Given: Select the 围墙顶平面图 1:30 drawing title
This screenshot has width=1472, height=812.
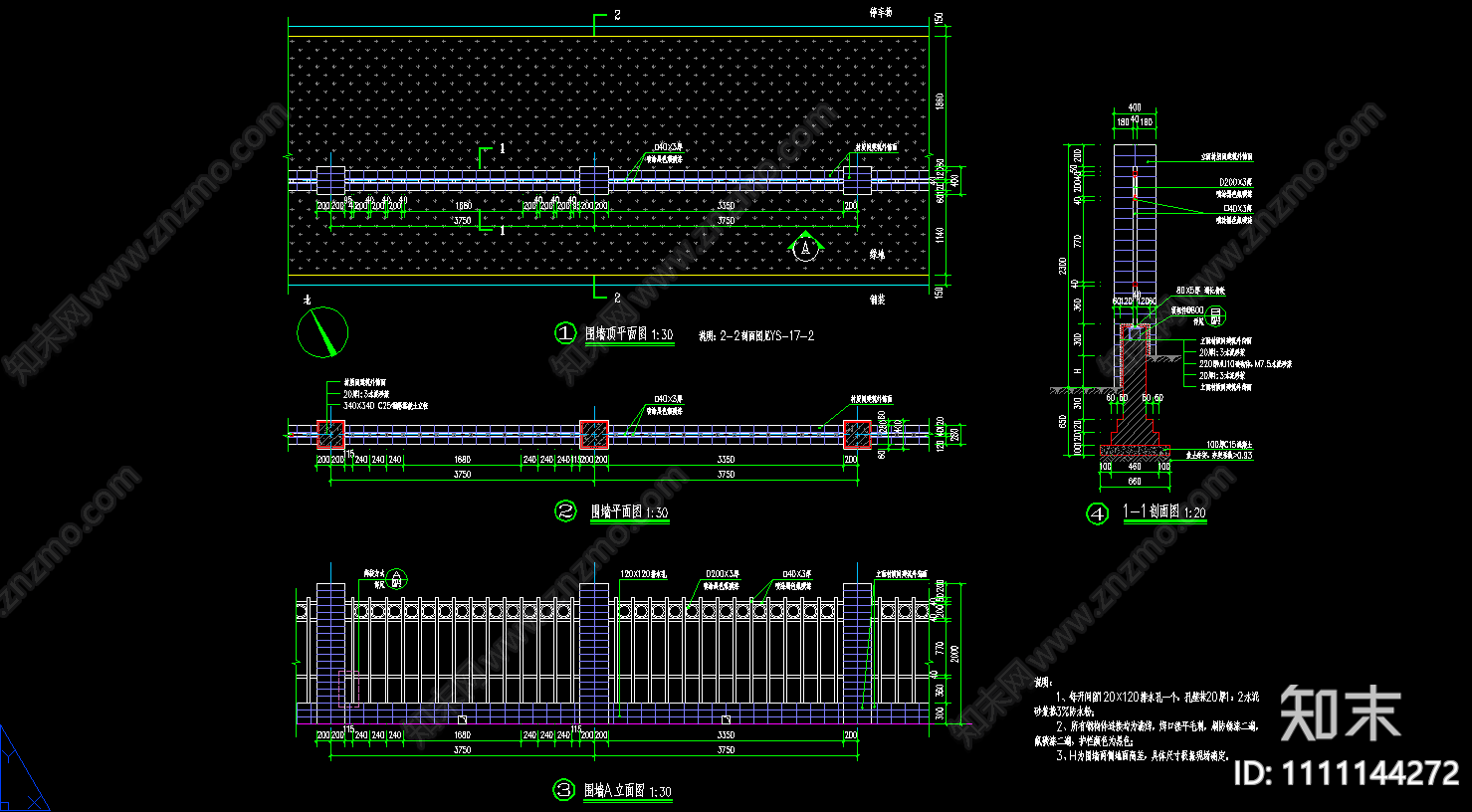Looking at the screenshot, I should [x=629, y=335].
